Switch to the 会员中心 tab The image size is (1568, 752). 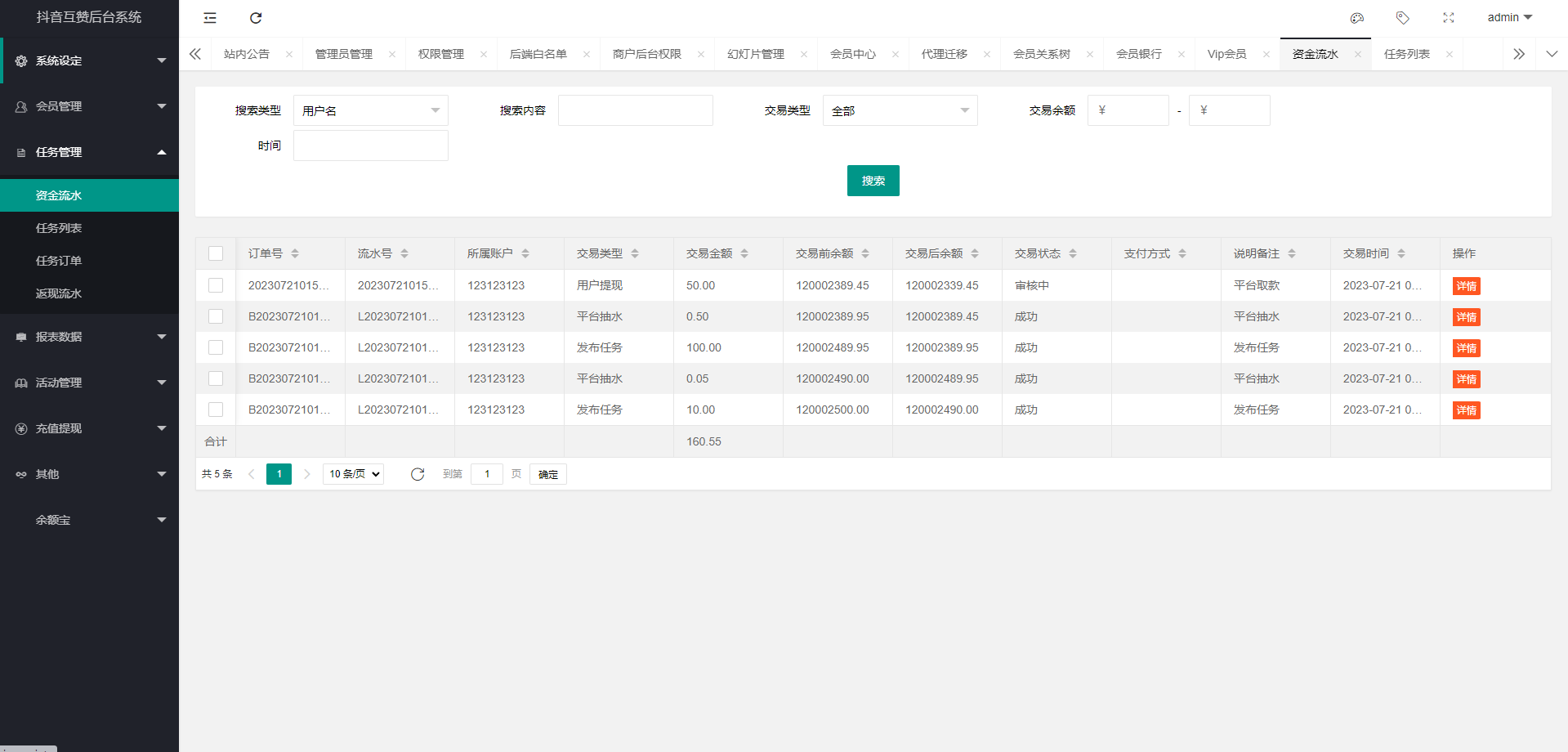tap(852, 54)
